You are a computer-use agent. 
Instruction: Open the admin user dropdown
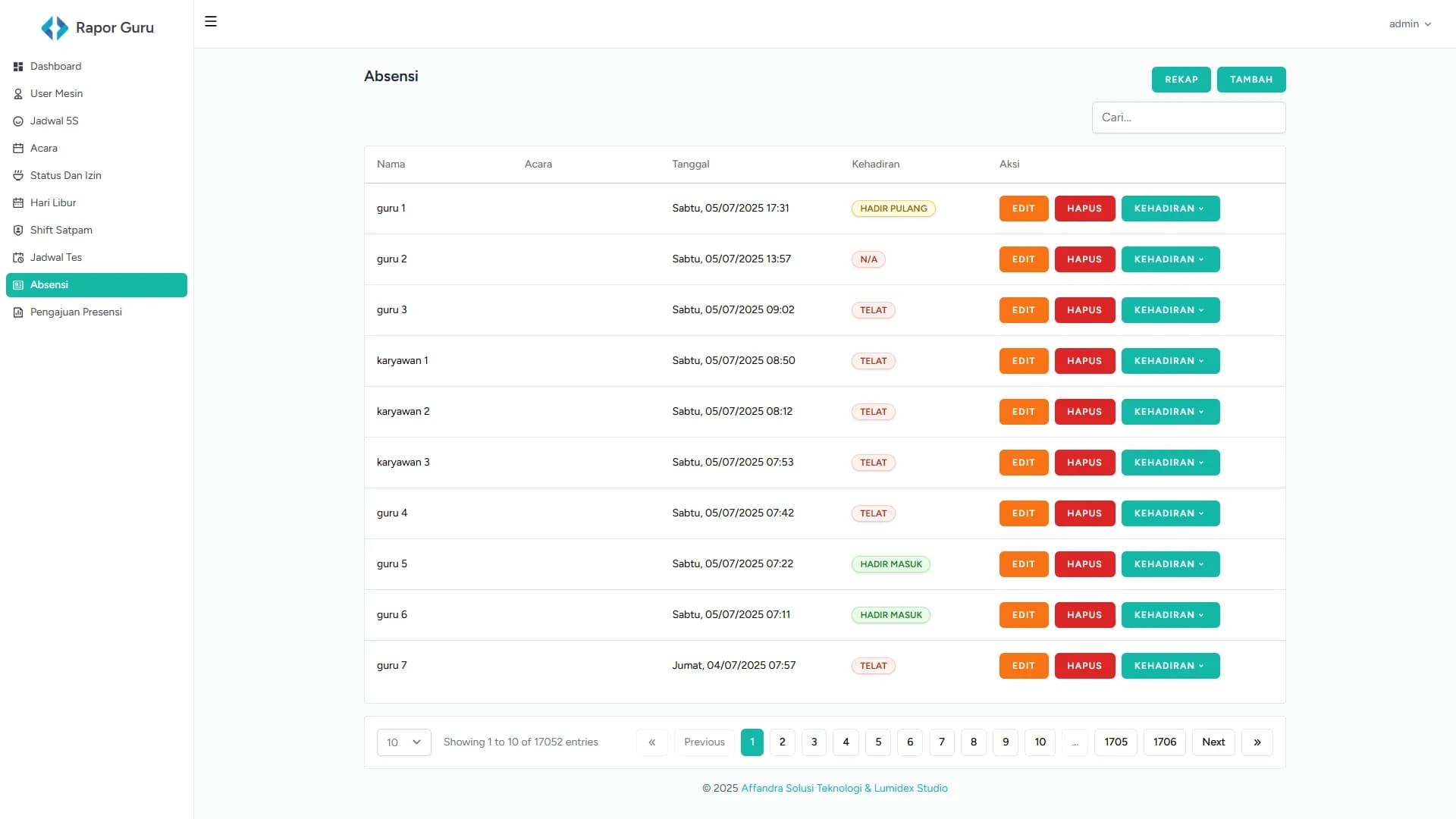pyautogui.click(x=1409, y=24)
